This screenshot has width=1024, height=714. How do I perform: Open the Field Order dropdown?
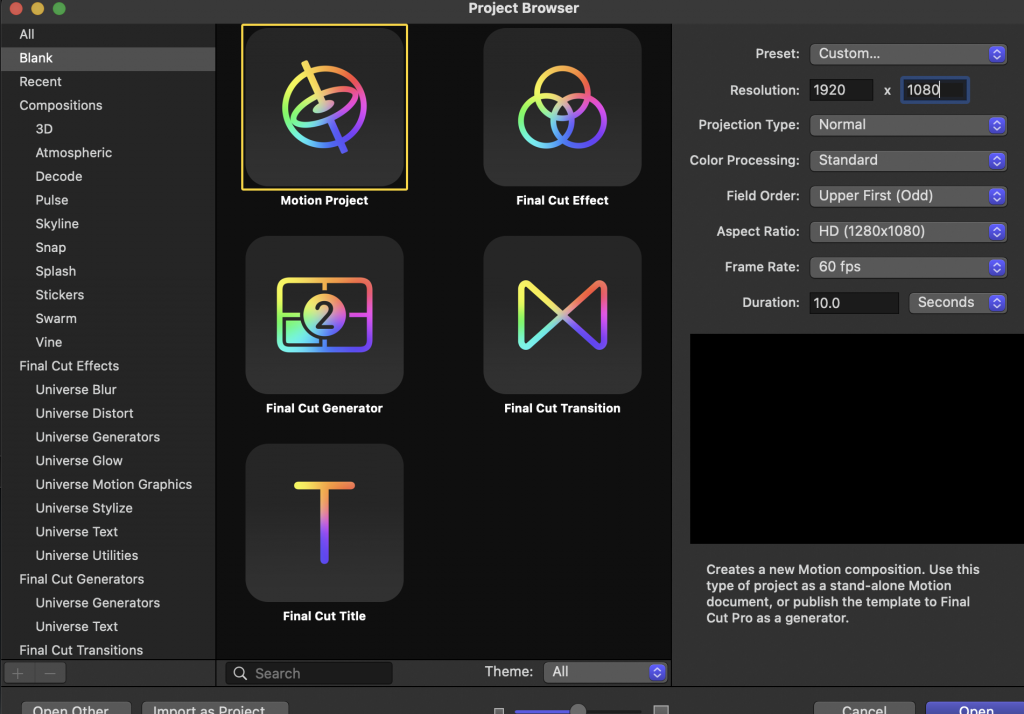pos(908,196)
